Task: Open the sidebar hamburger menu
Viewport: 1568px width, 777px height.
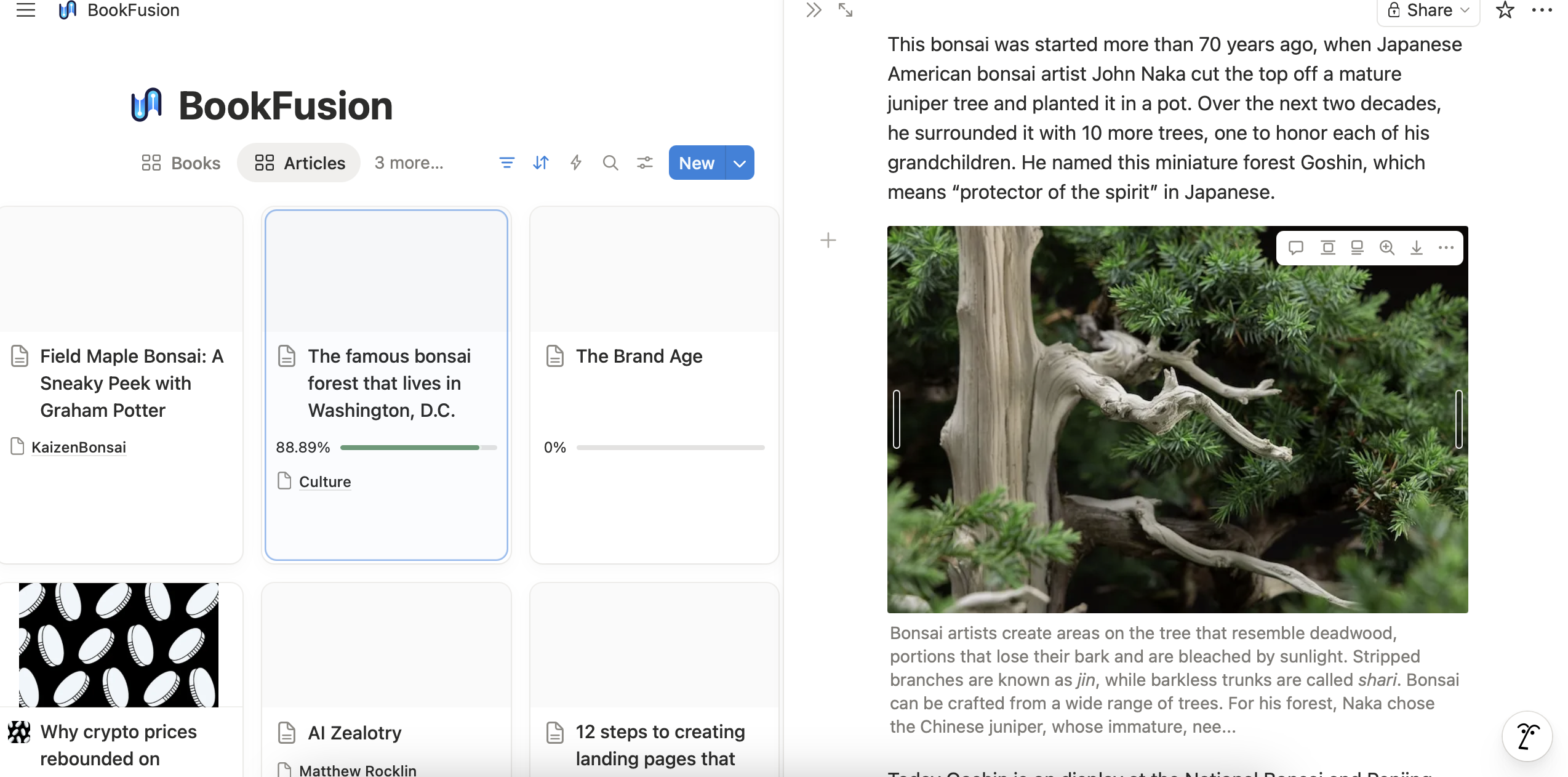Action: click(x=25, y=10)
